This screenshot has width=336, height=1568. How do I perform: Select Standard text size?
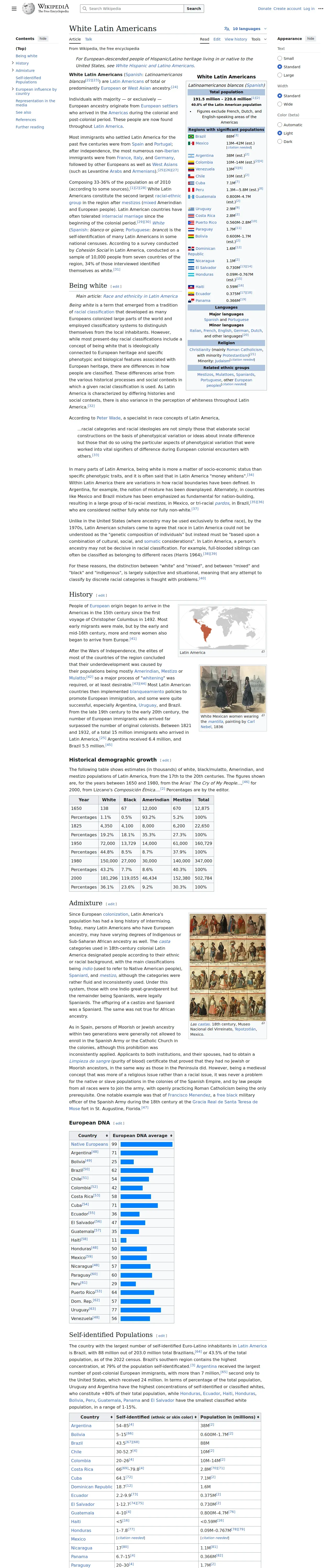click(280, 67)
